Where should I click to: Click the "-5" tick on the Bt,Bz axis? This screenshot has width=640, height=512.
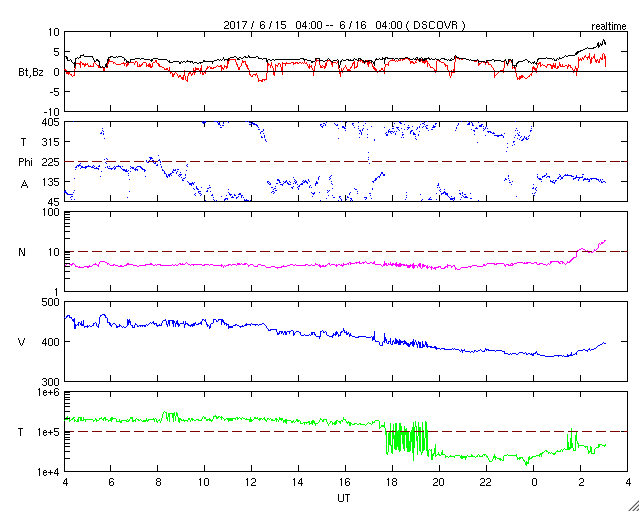click(53, 91)
